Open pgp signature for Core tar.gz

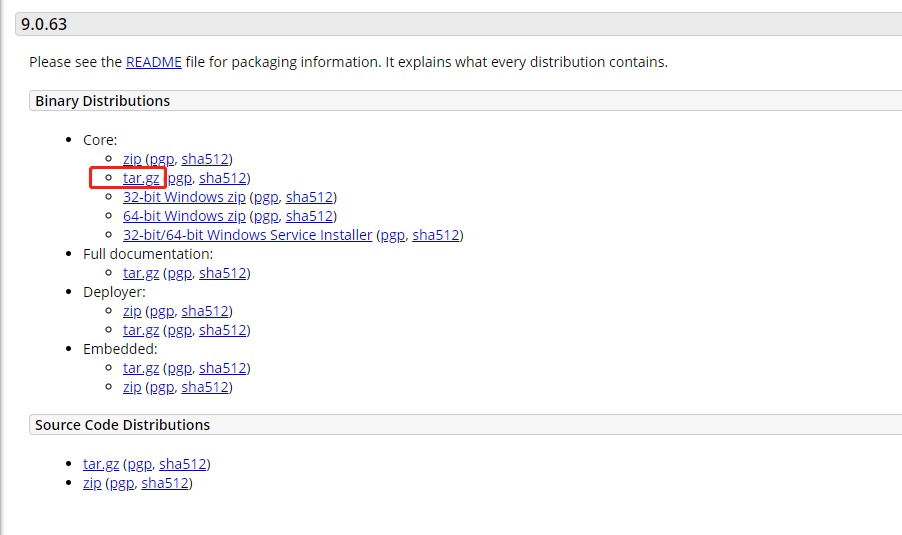click(x=179, y=178)
